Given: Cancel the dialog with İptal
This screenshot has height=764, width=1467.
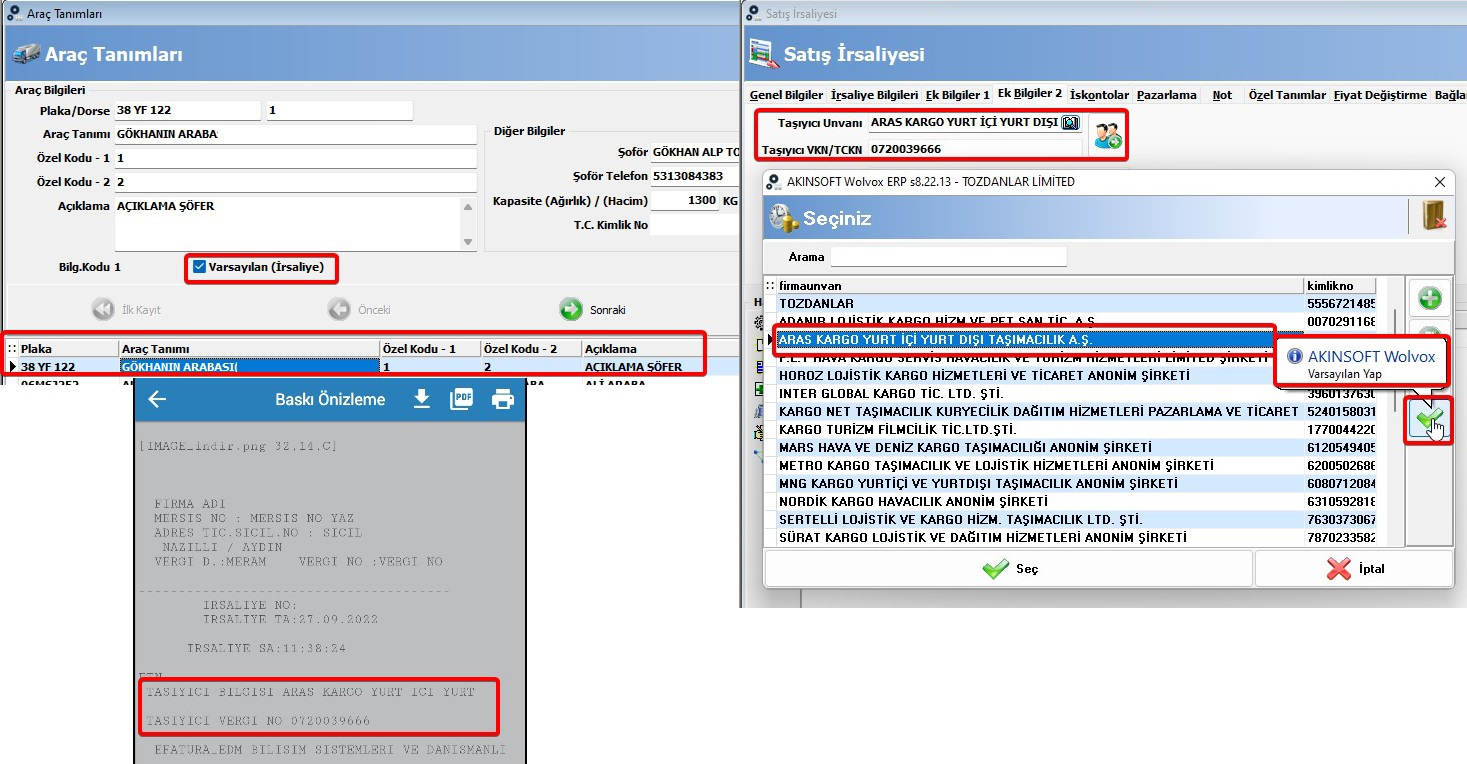Looking at the screenshot, I should click(1354, 569).
